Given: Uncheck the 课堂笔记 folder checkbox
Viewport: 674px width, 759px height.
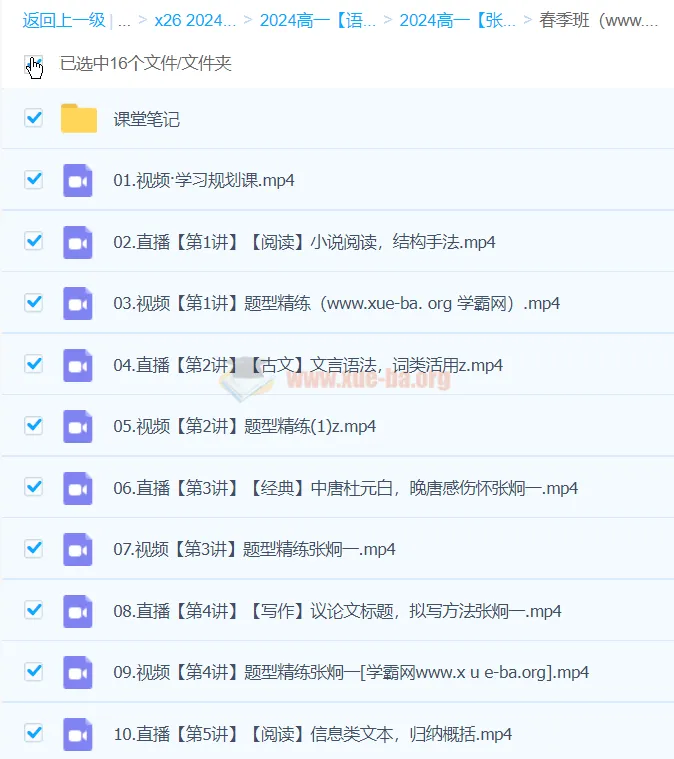Looking at the screenshot, I should (x=34, y=118).
